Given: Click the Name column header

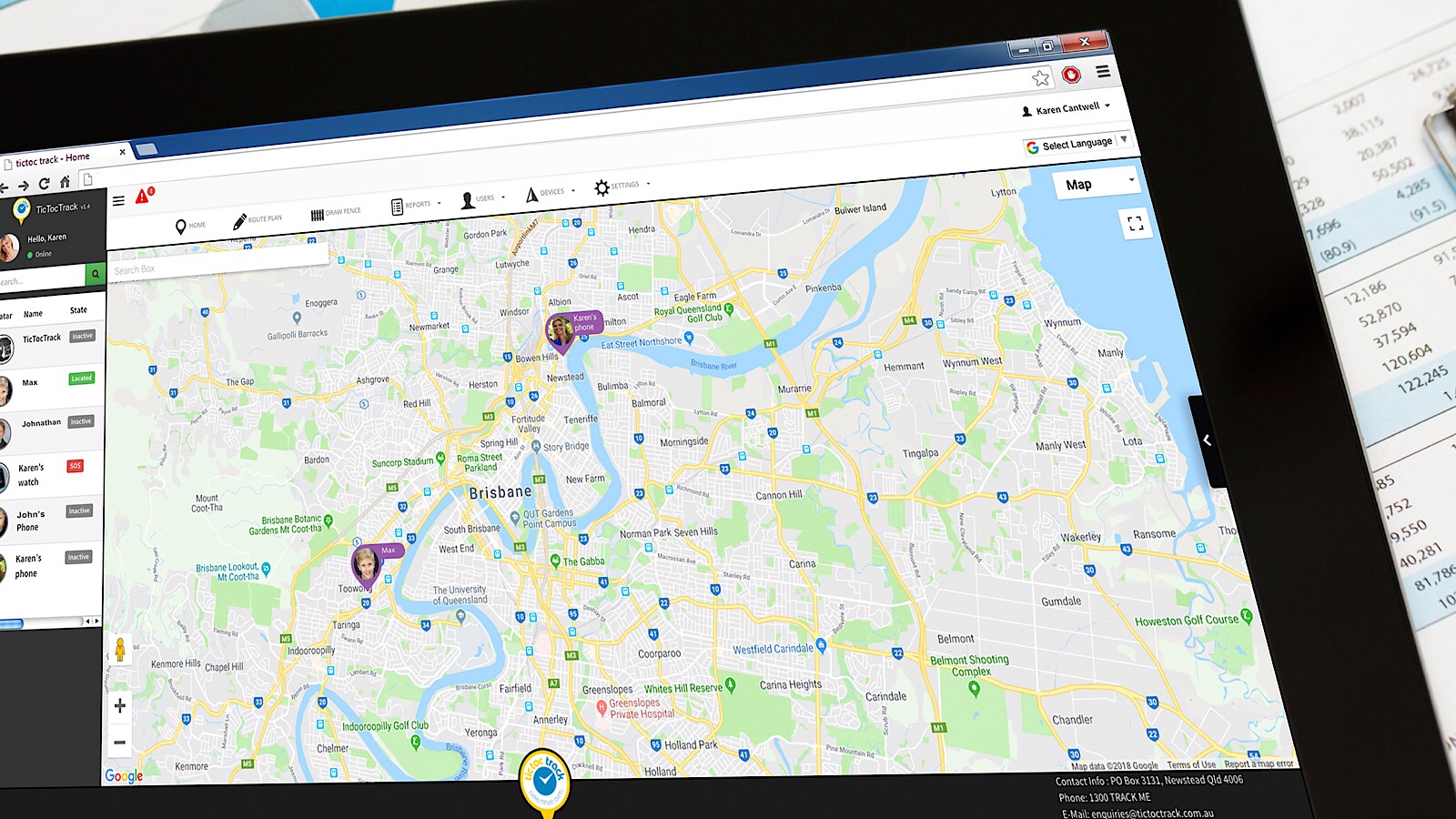Looking at the screenshot, I should pos(33,314).
